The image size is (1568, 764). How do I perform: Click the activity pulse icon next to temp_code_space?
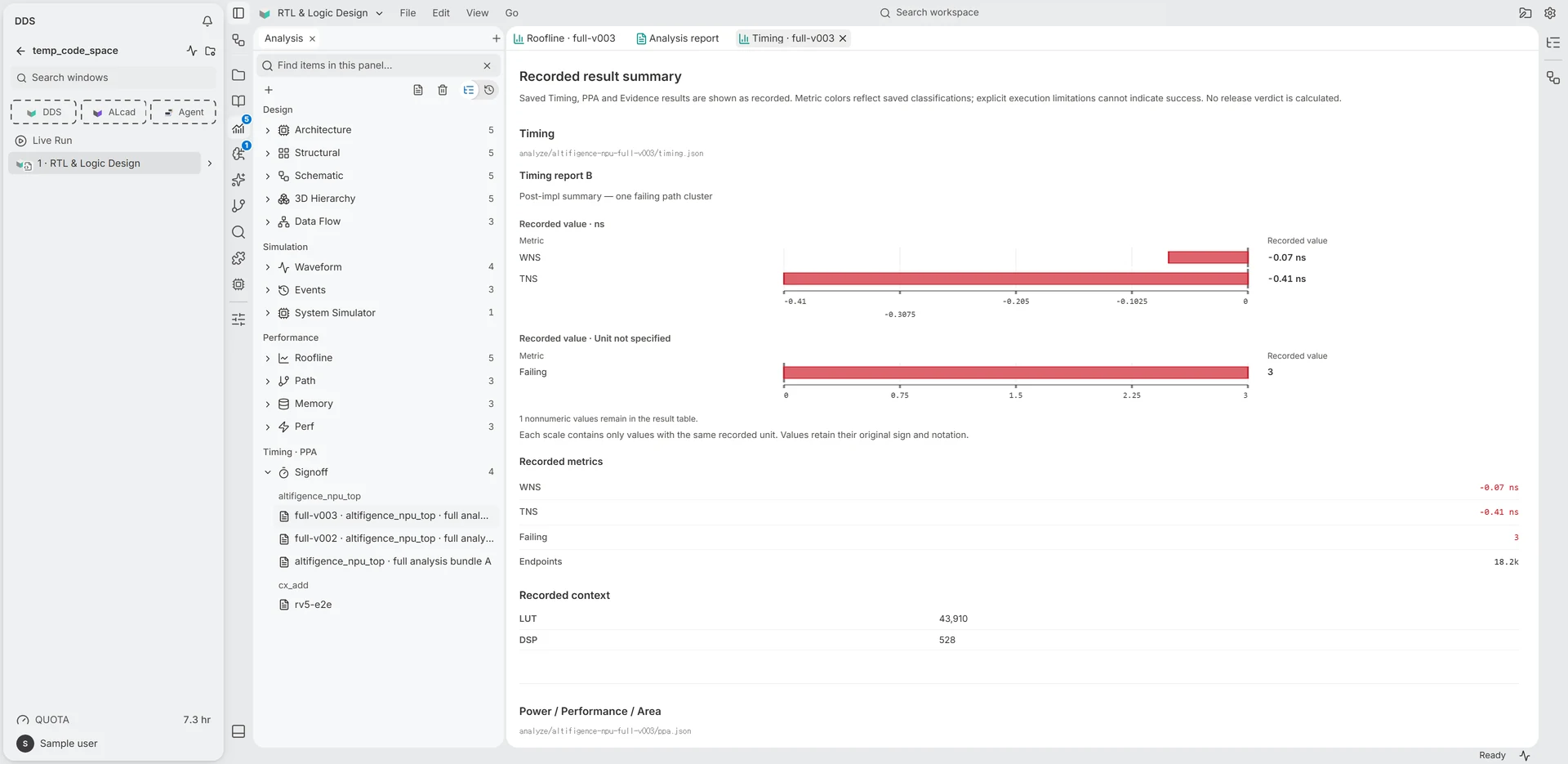192,51
